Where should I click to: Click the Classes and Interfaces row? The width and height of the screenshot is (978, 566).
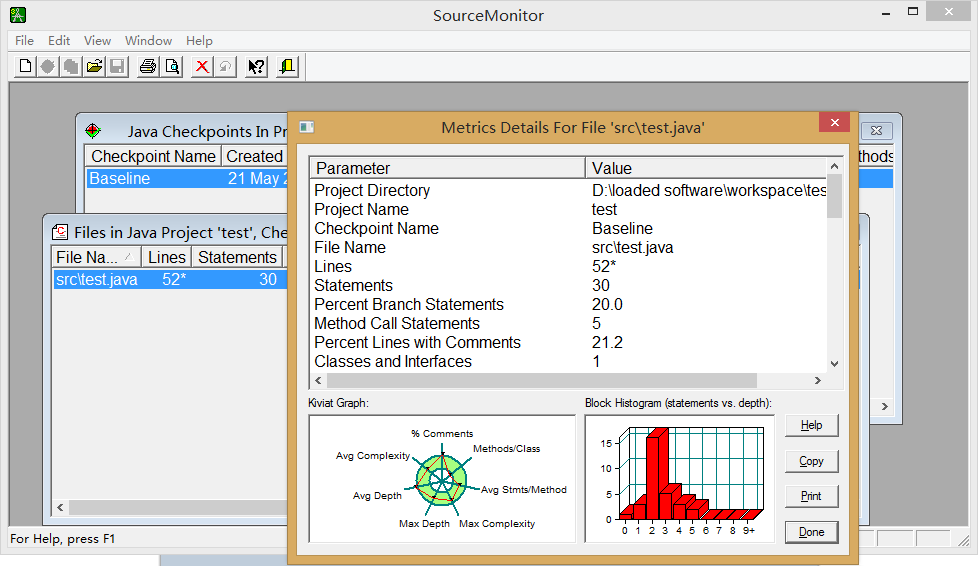(x=568, y=361)
